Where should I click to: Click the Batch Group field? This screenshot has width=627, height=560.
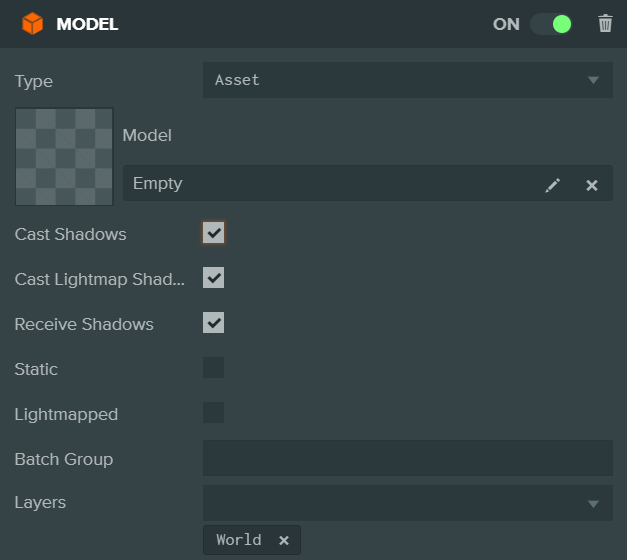pyautogui.click(x=407, y=458)
